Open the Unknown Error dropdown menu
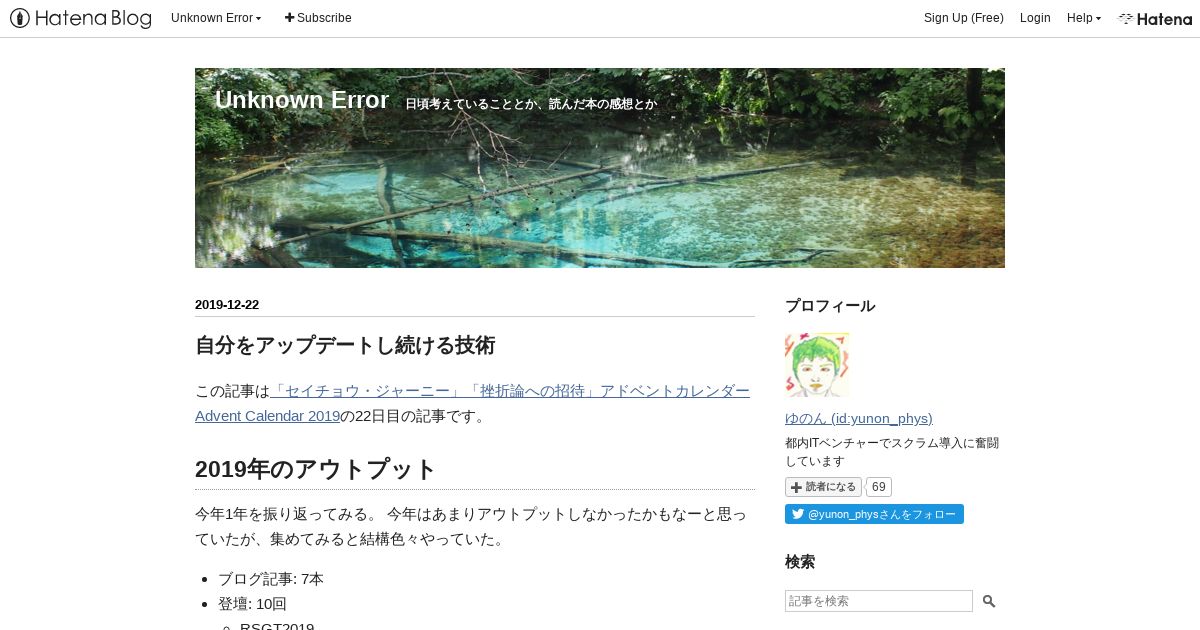This screenshot has width=1200, height=630. pyautogui.click(x=216, y=18)
